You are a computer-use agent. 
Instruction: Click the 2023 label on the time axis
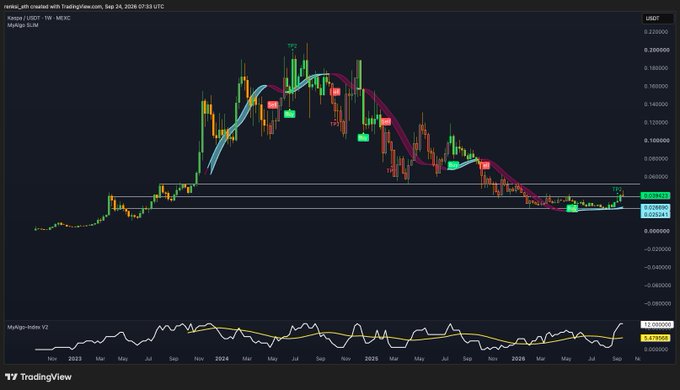(x=75, y=359)
